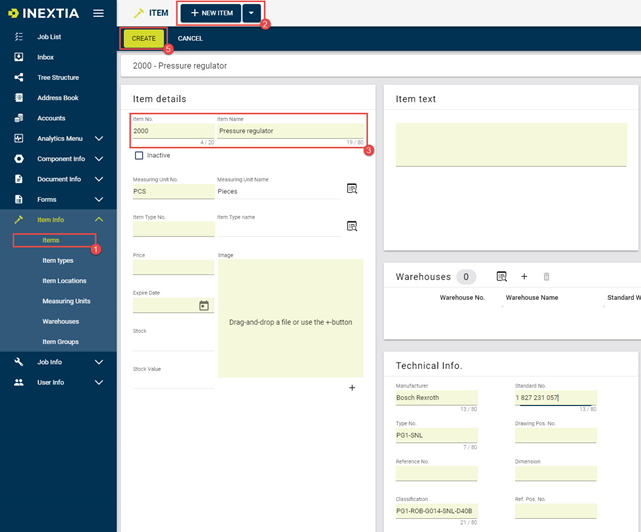The image size is (641, 532).
Task: Open the Accounts link
Action: click(51, 118)
